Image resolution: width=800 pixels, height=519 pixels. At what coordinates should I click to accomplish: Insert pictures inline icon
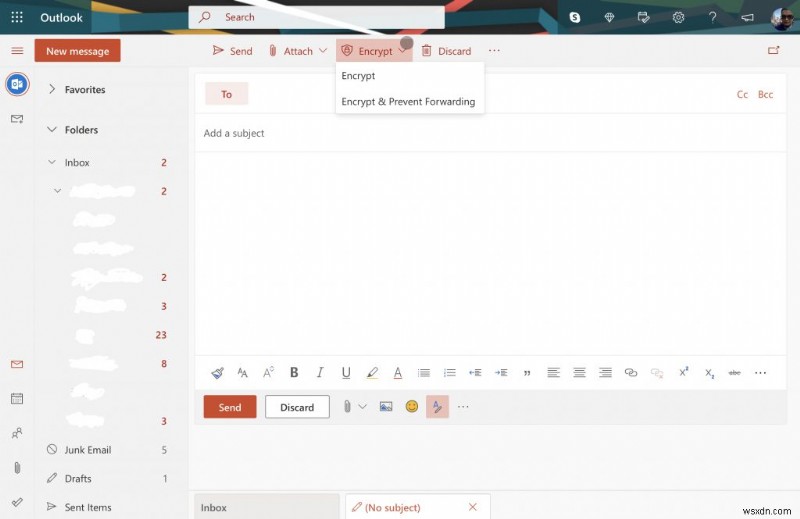point(386,407)
